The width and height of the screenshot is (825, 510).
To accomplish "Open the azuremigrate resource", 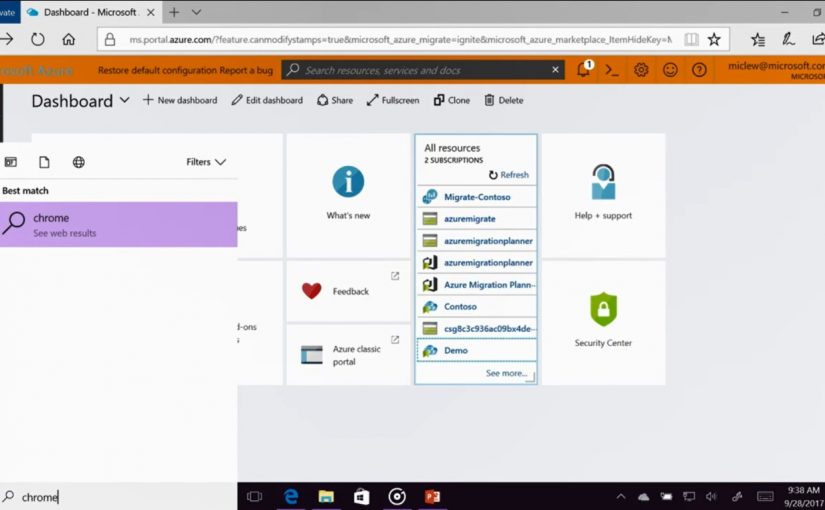I will [x=476, y=218].
